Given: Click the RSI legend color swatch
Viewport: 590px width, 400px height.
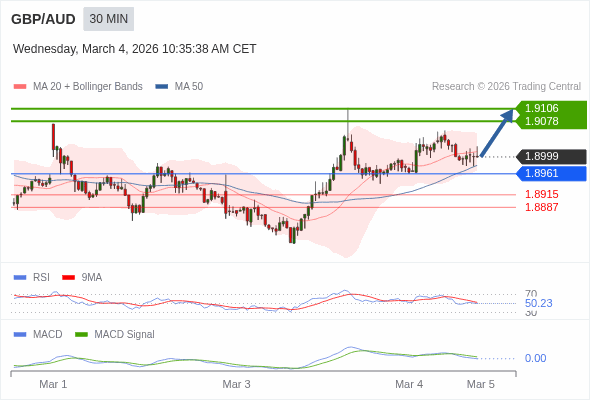Looking at the screenshot, I should [20, 278].
